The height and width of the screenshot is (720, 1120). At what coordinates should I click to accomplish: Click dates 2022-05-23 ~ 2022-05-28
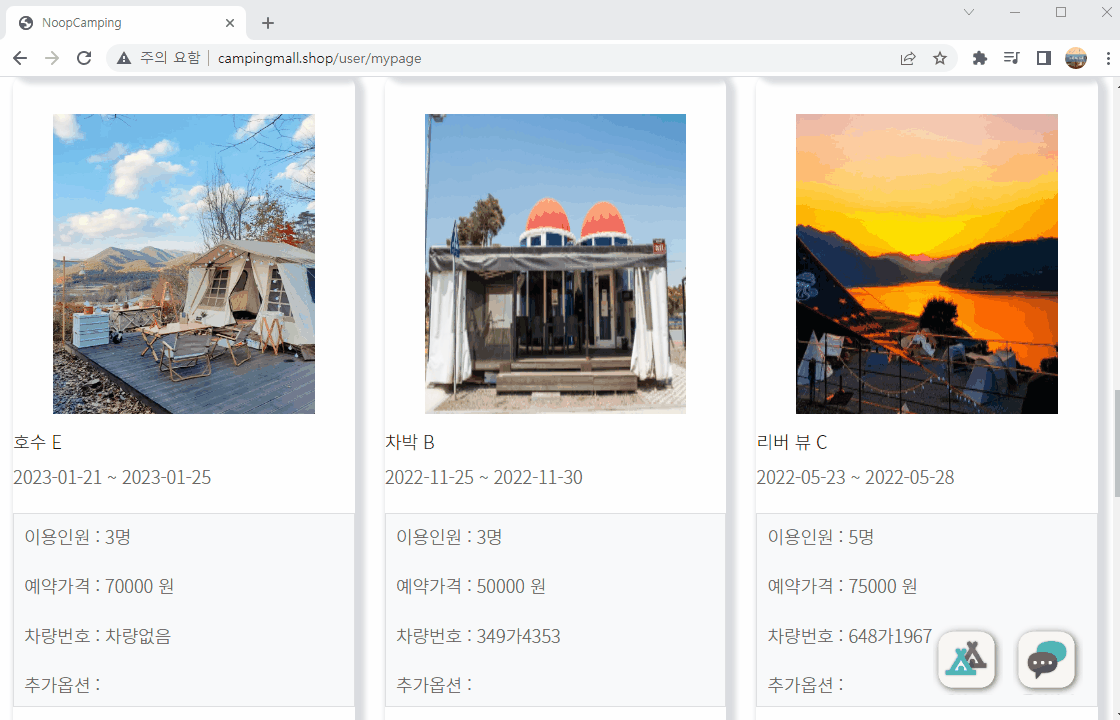855,477
